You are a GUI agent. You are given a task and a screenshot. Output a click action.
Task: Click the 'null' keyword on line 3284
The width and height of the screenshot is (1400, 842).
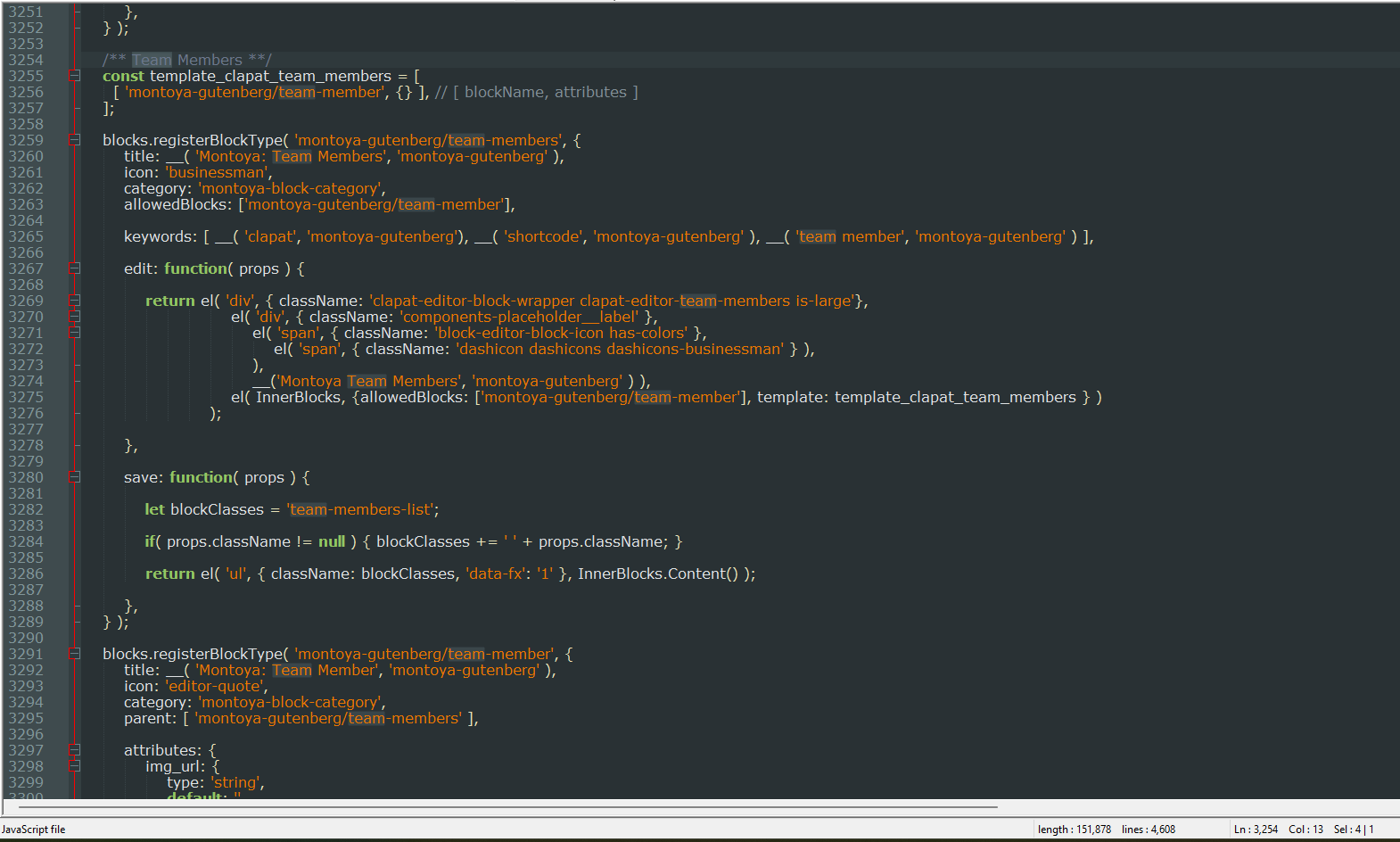[332, 541]
